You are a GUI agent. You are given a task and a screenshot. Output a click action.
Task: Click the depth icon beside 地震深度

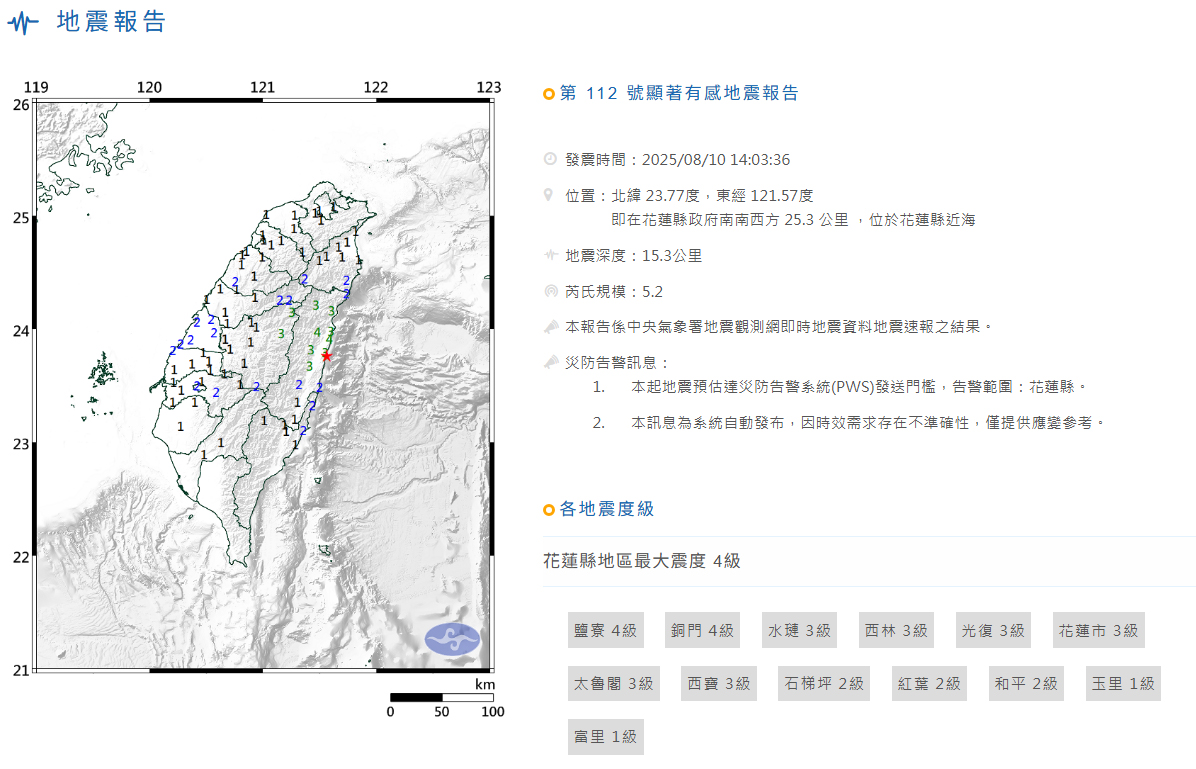click(549, 255)
